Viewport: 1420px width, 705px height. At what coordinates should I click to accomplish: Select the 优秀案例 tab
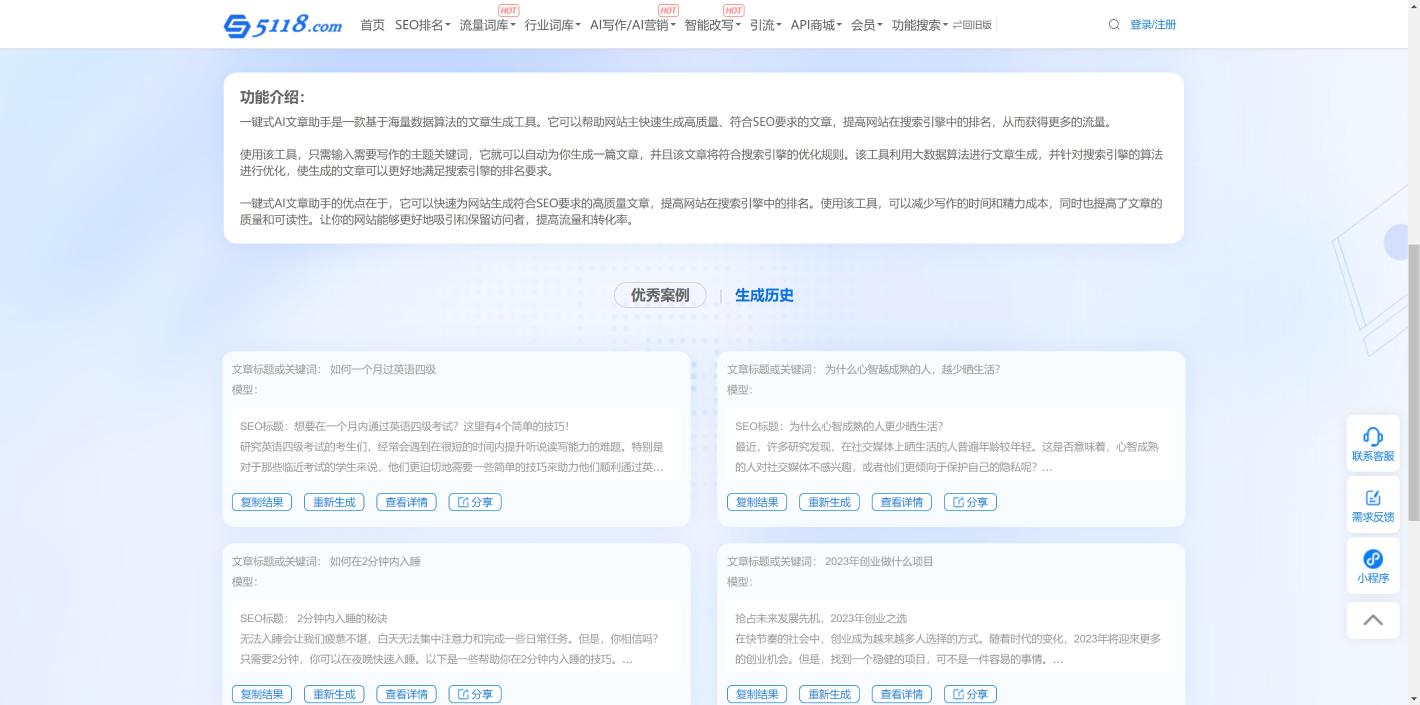tap(660, 295)
